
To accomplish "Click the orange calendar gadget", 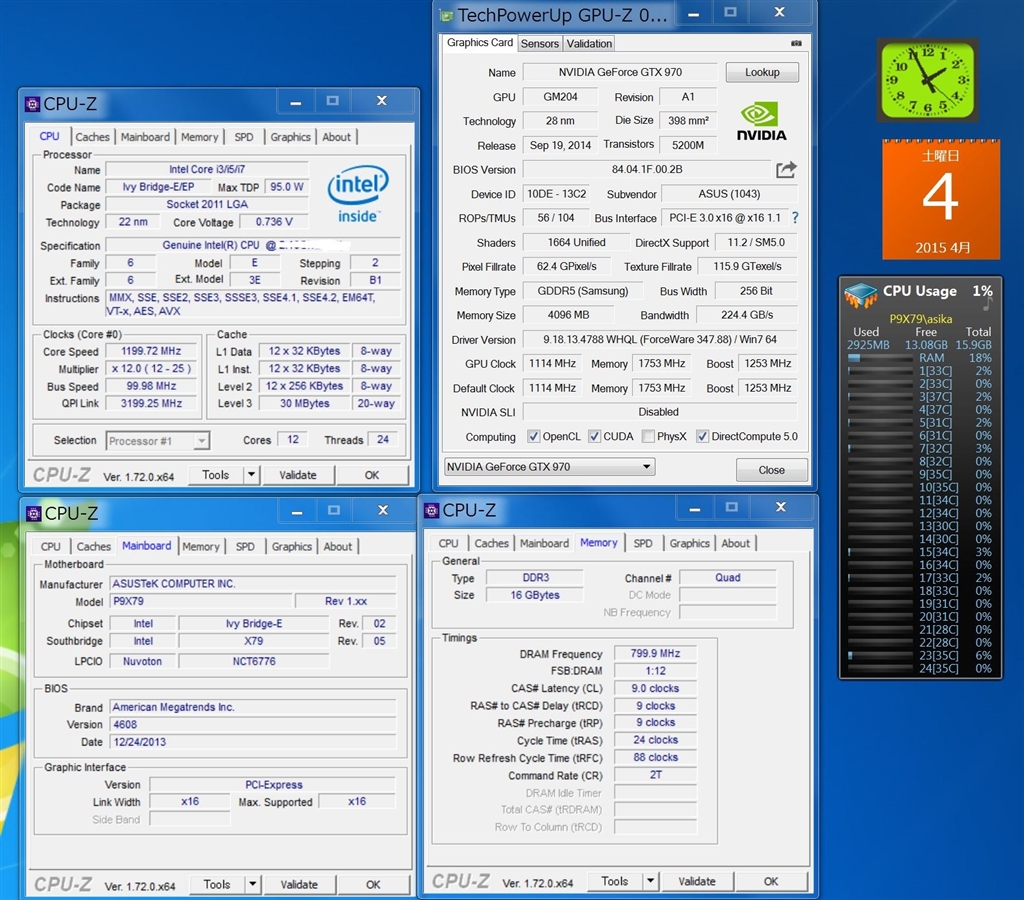I will coord(940,199).
